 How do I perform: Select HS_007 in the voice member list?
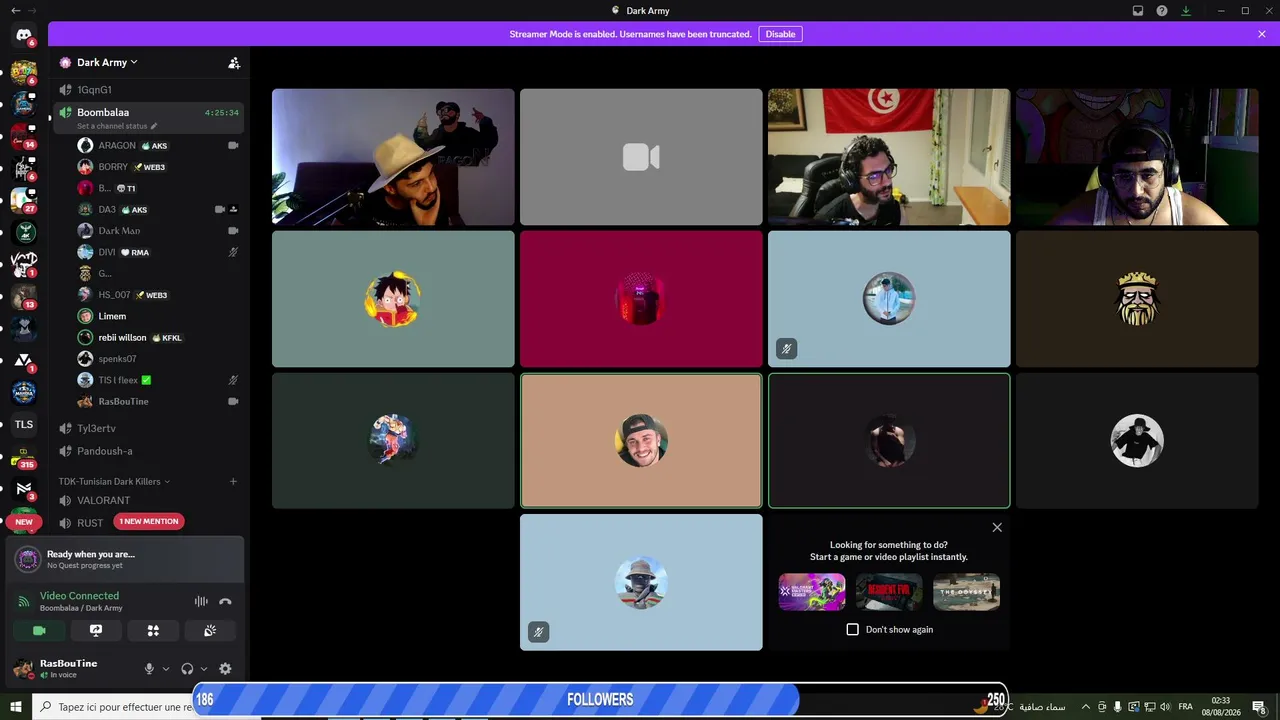coord(158,295)
